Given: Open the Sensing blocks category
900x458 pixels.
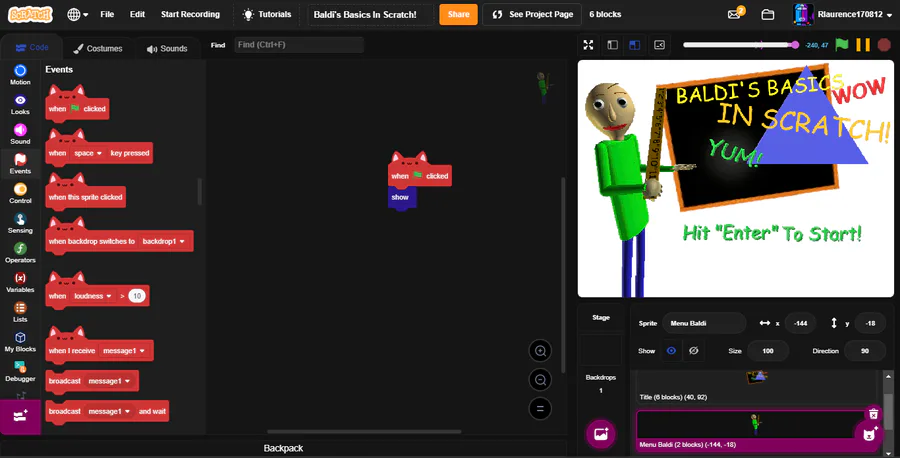Looking at the screenshot, I should (20, 223).
